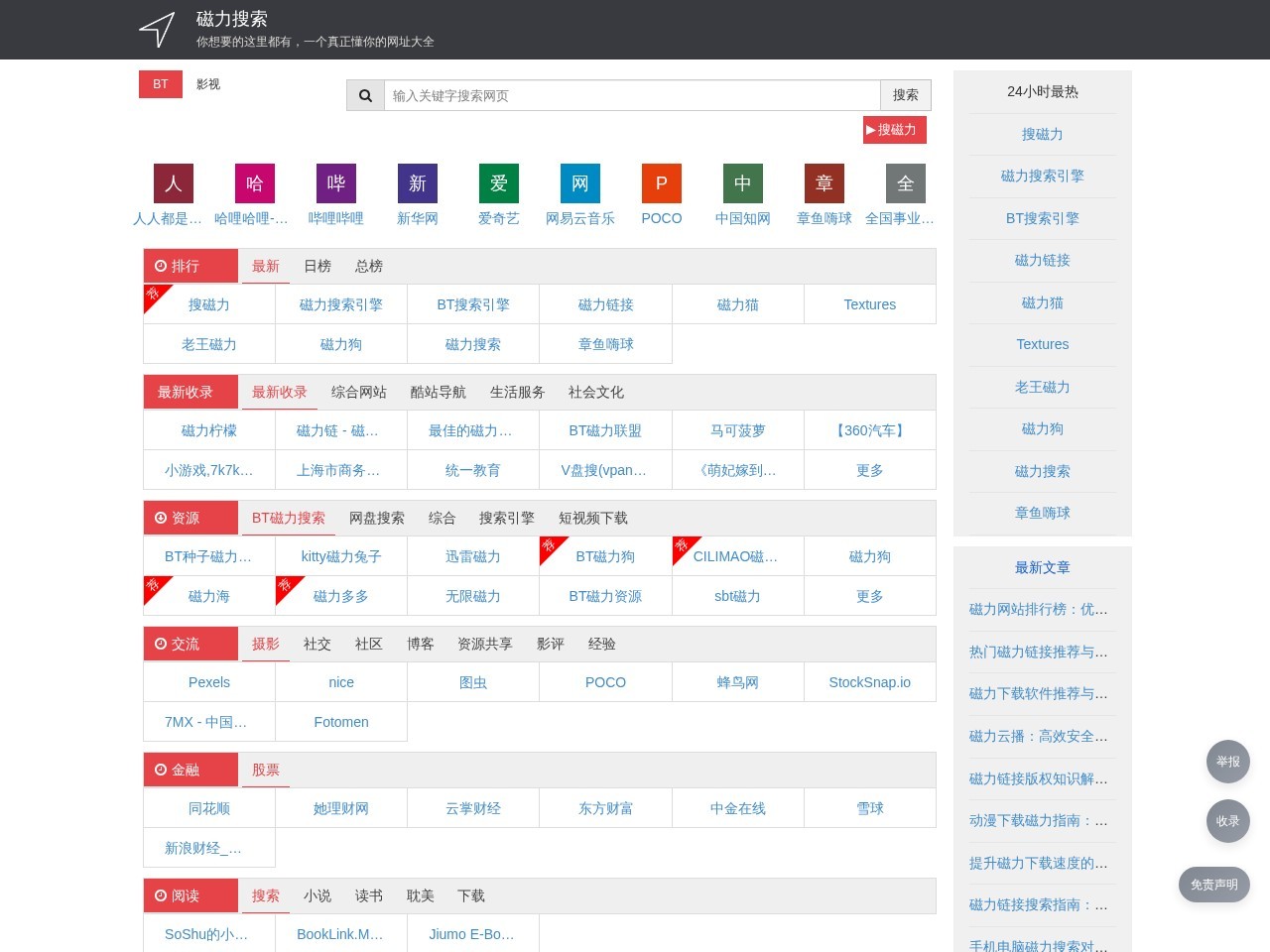Image resolution: width=1270 pixels, height=952 pixels.
Task: Open the 搜索引擎 tab in 资源
Action: pyautogui.click(x=507, y=518)
